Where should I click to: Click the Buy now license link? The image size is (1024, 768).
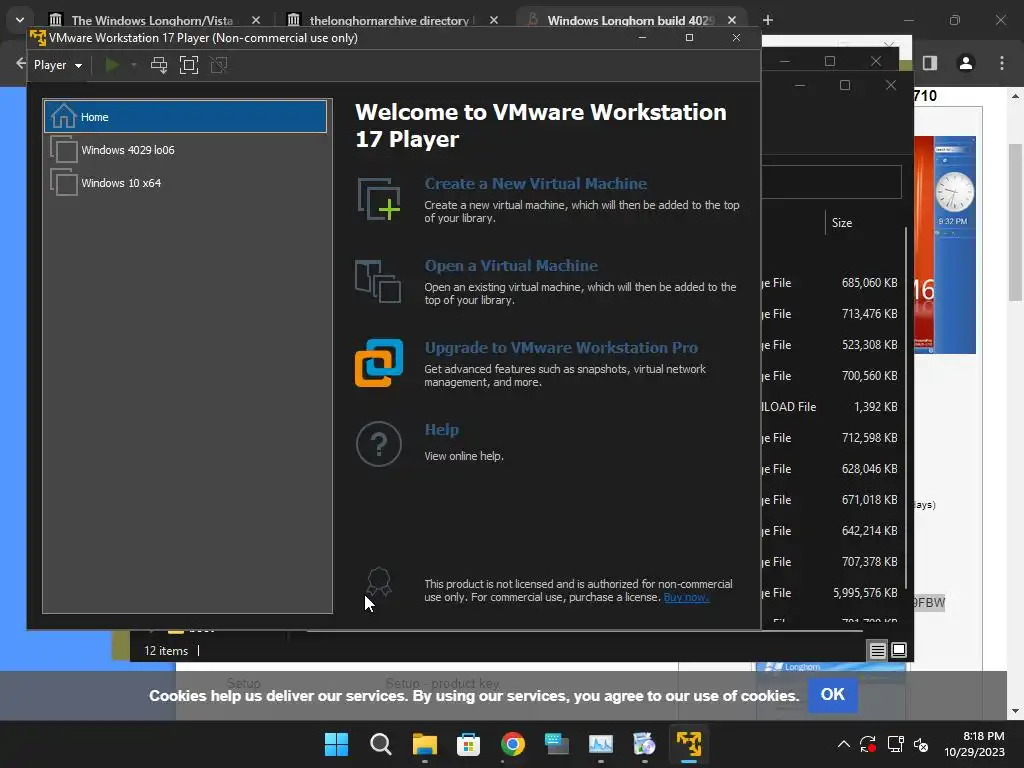click(x=686, y=597)
